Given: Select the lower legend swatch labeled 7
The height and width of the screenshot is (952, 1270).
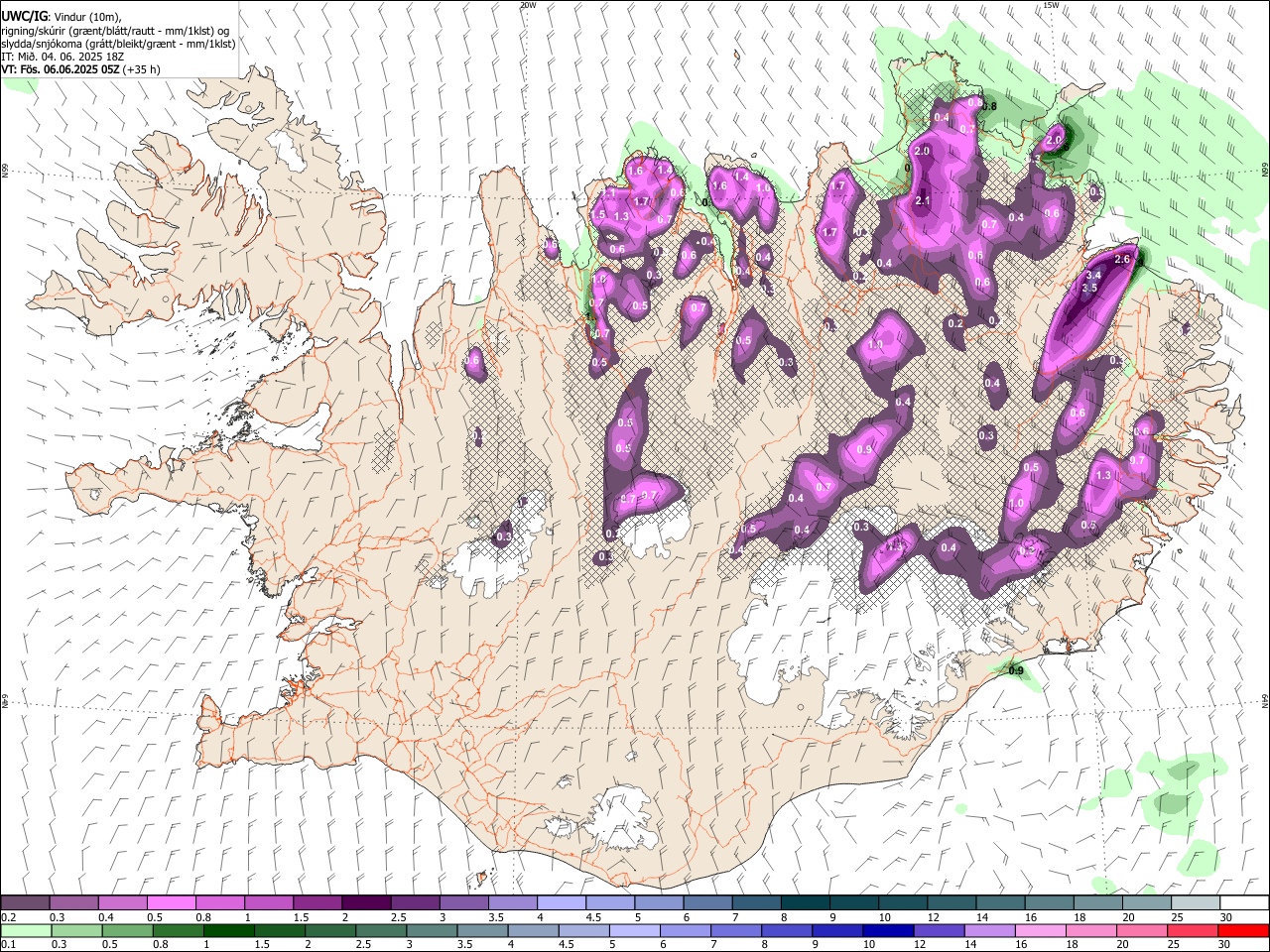Looking at the screenshot, I should click(x=736, y=931).
